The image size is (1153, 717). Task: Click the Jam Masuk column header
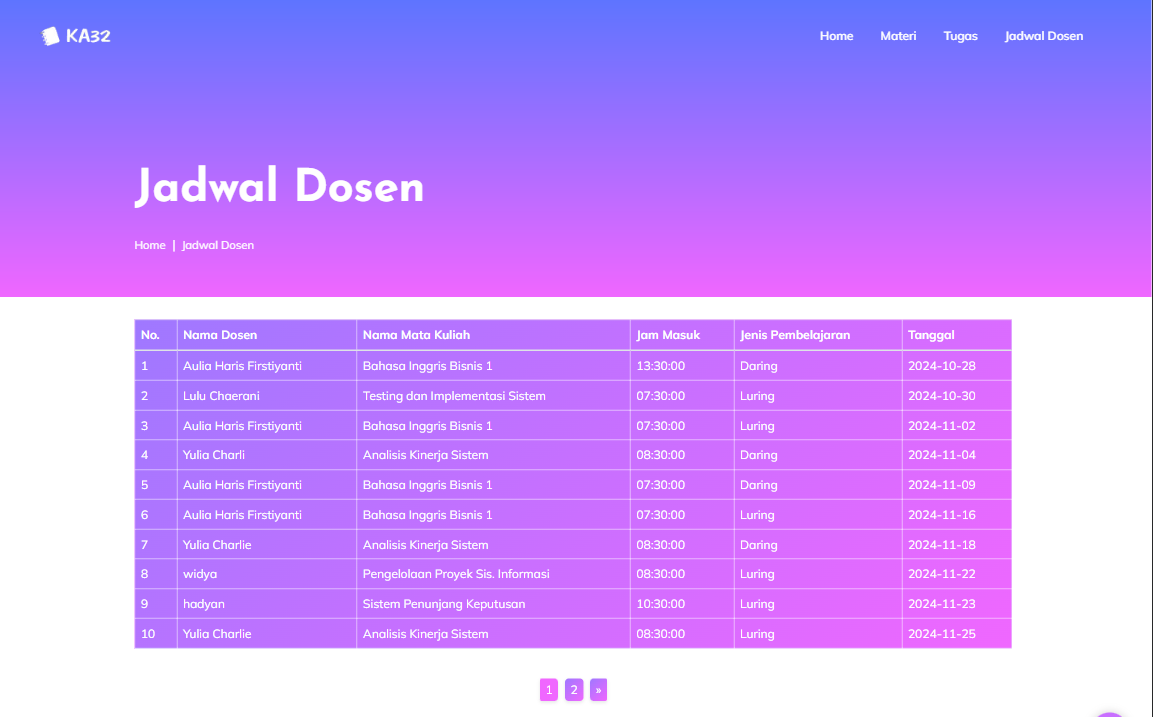coord(669,335)
